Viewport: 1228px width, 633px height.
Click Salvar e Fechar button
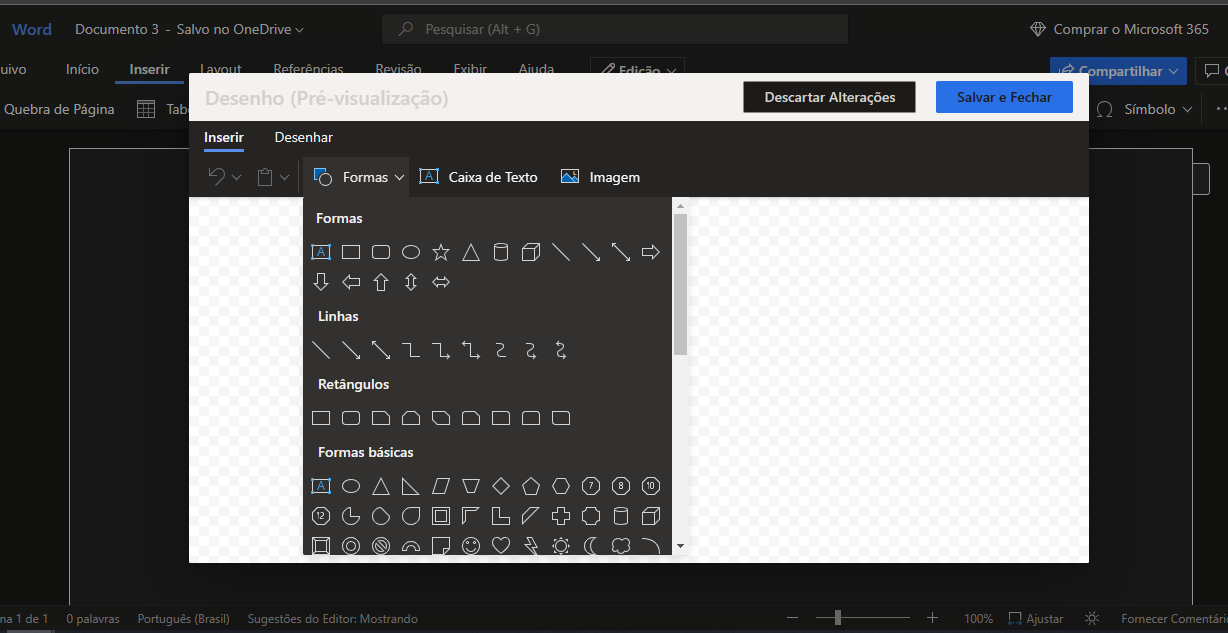tap(1004, 97)
